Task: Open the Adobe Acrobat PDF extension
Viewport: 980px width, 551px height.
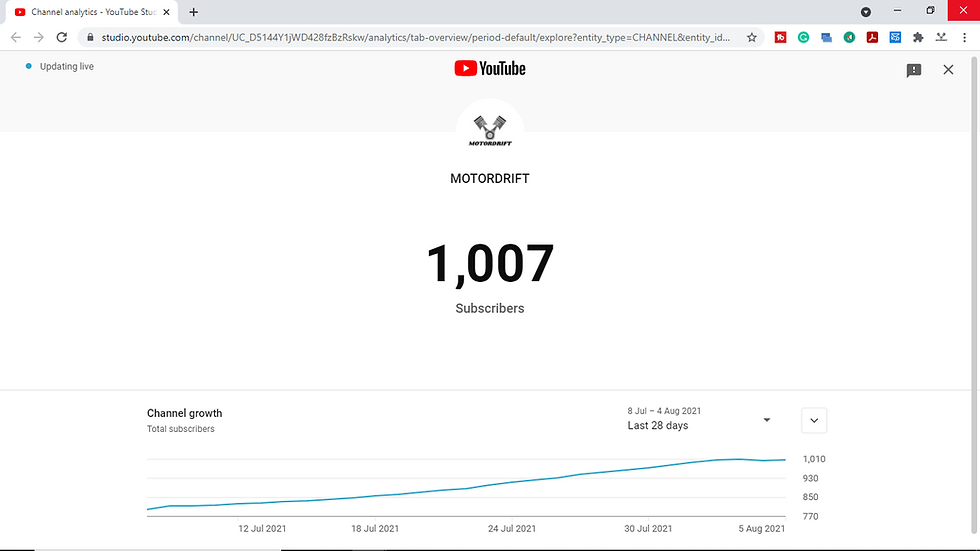Action: click(872, 37)
